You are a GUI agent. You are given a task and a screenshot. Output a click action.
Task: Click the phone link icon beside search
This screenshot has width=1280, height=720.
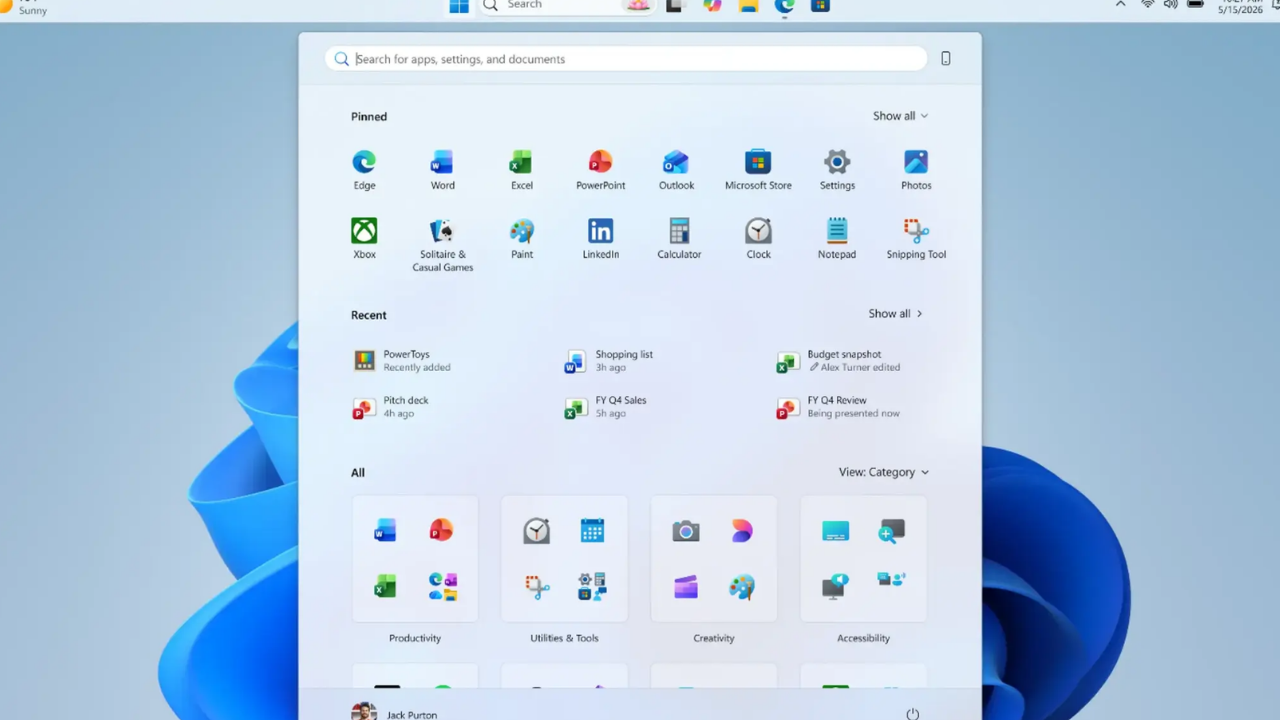pyautogui.click(x=945, y=59)
